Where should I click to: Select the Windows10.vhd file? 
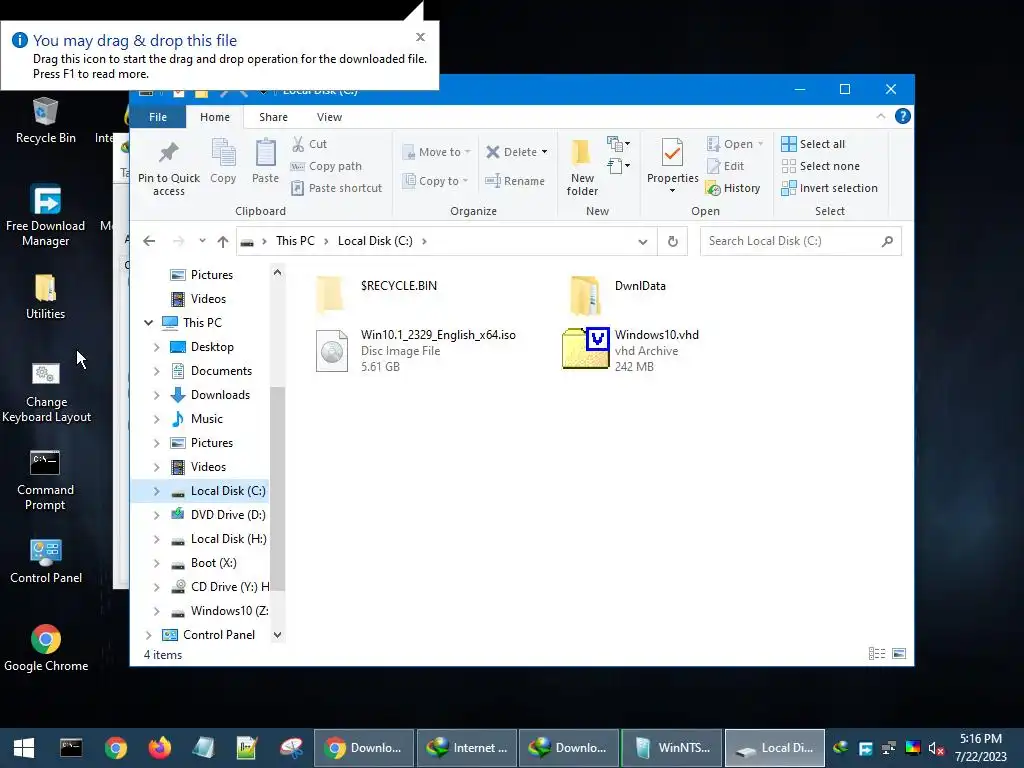point(631,351)
